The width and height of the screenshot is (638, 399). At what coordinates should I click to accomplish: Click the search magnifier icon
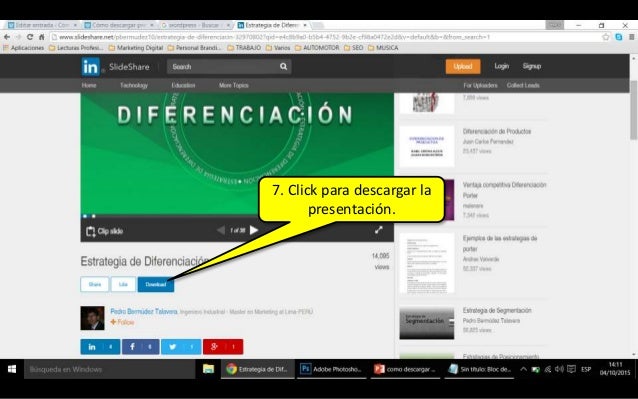[x=283, y=66]
